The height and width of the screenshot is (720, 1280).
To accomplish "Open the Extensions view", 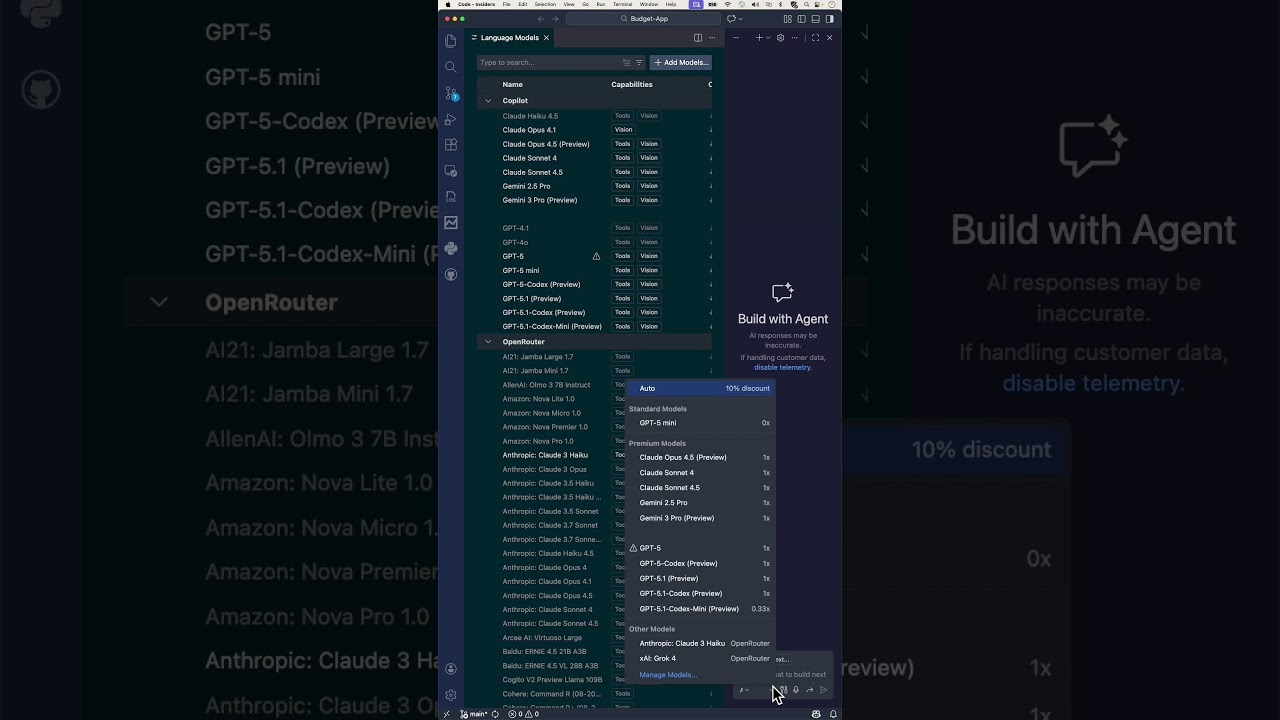I will 451,145.
